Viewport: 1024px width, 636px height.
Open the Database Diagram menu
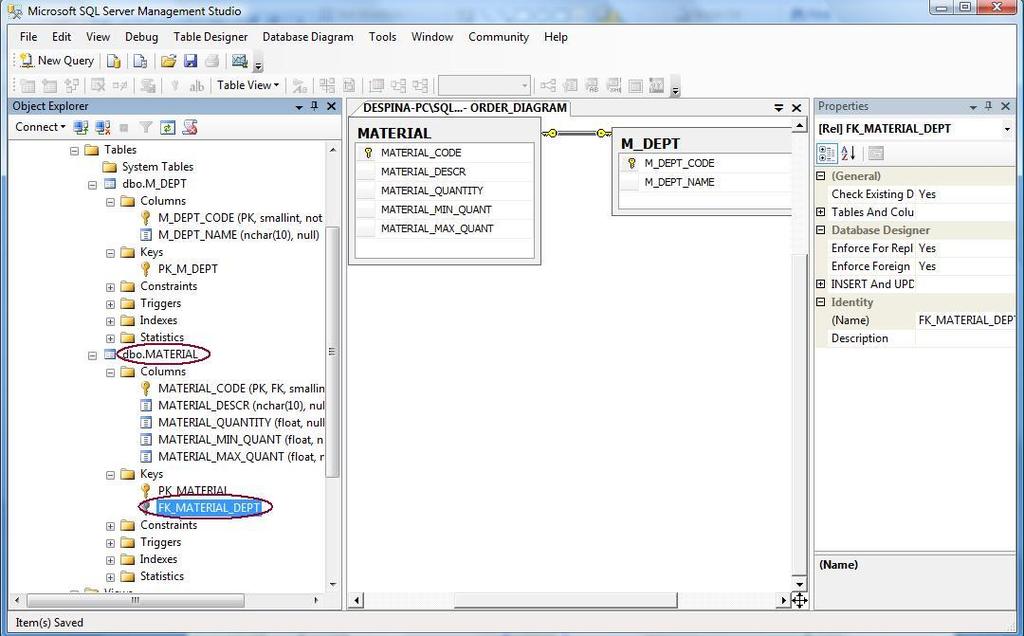[308, 37]
